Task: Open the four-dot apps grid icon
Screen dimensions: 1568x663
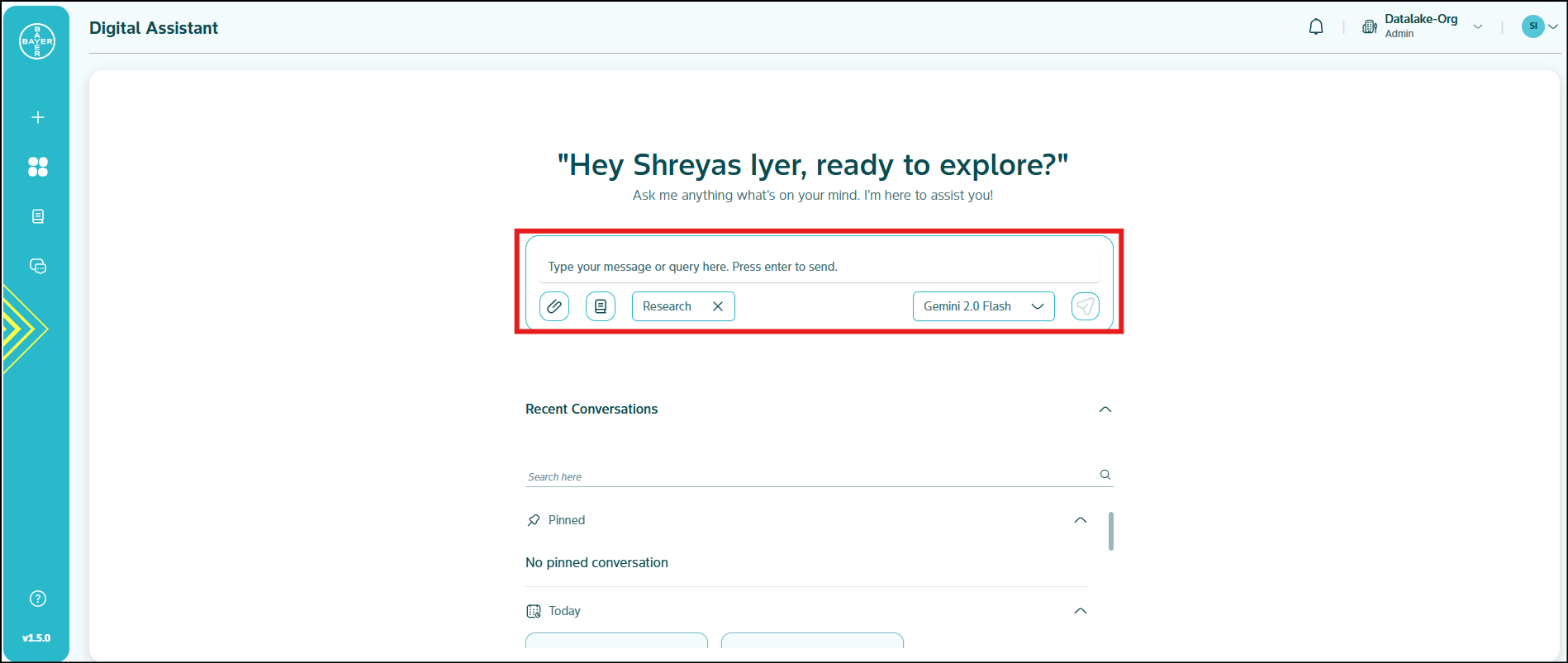Action: click(38, 167)
